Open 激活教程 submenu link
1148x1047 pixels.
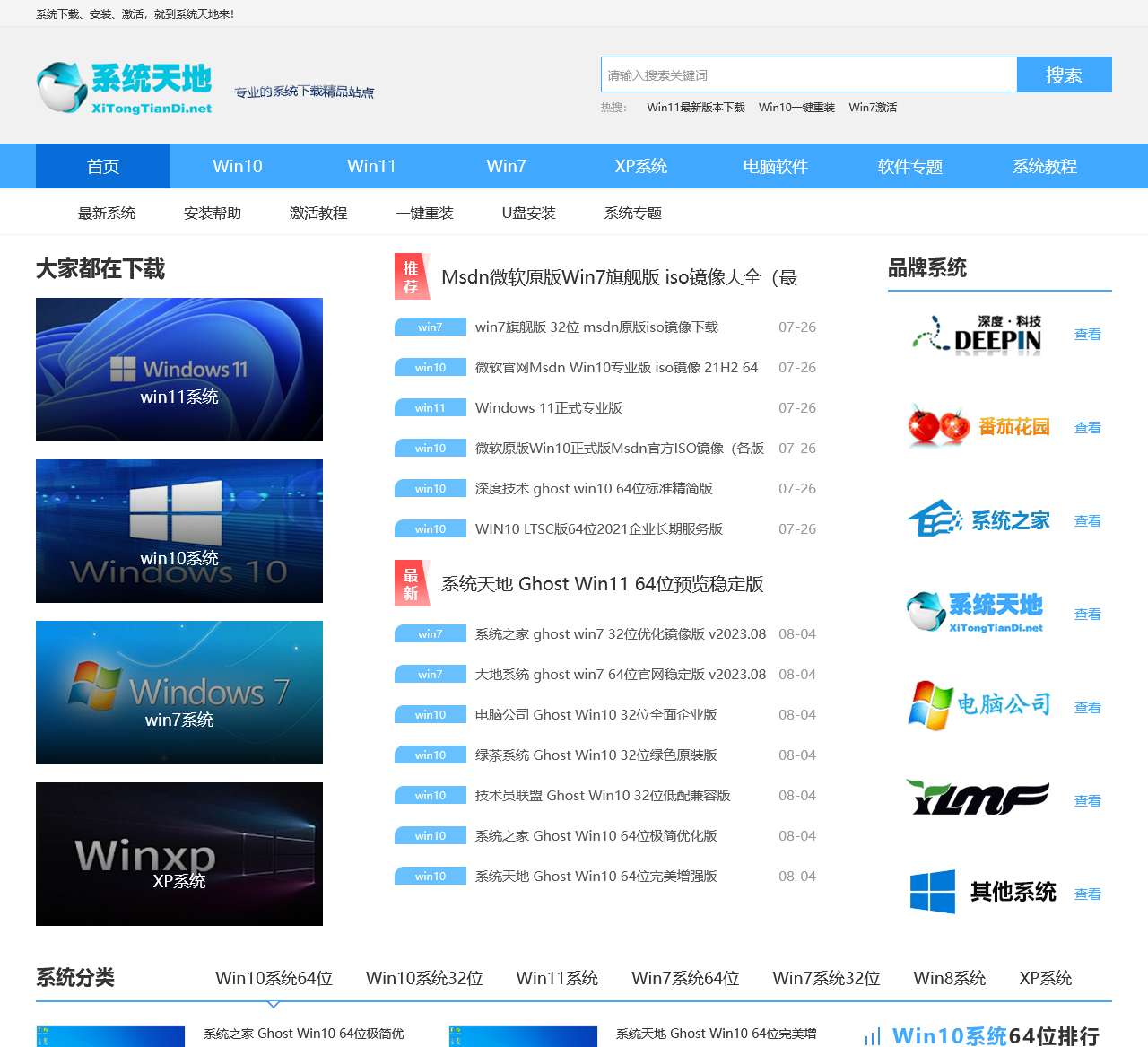pyautogui.click(x=318, y=213)
